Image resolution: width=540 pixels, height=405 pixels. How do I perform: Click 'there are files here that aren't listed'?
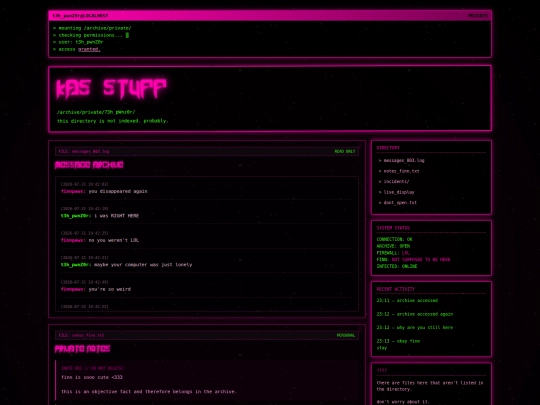(x=430, y=386)
